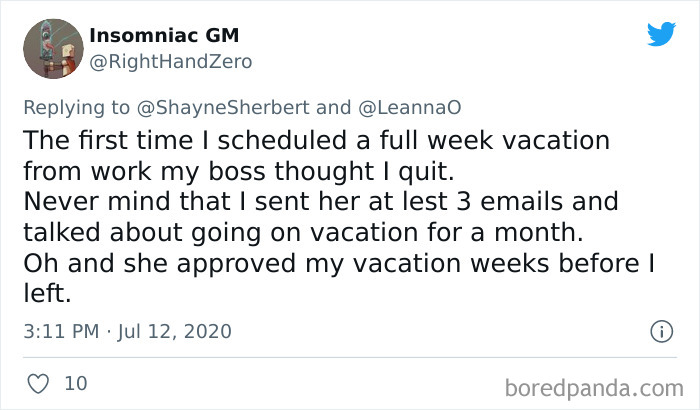The width and height of the screenshot is (700, 410).
Task: Like the tweet with the heart icon
Action: tap(38, 384)
